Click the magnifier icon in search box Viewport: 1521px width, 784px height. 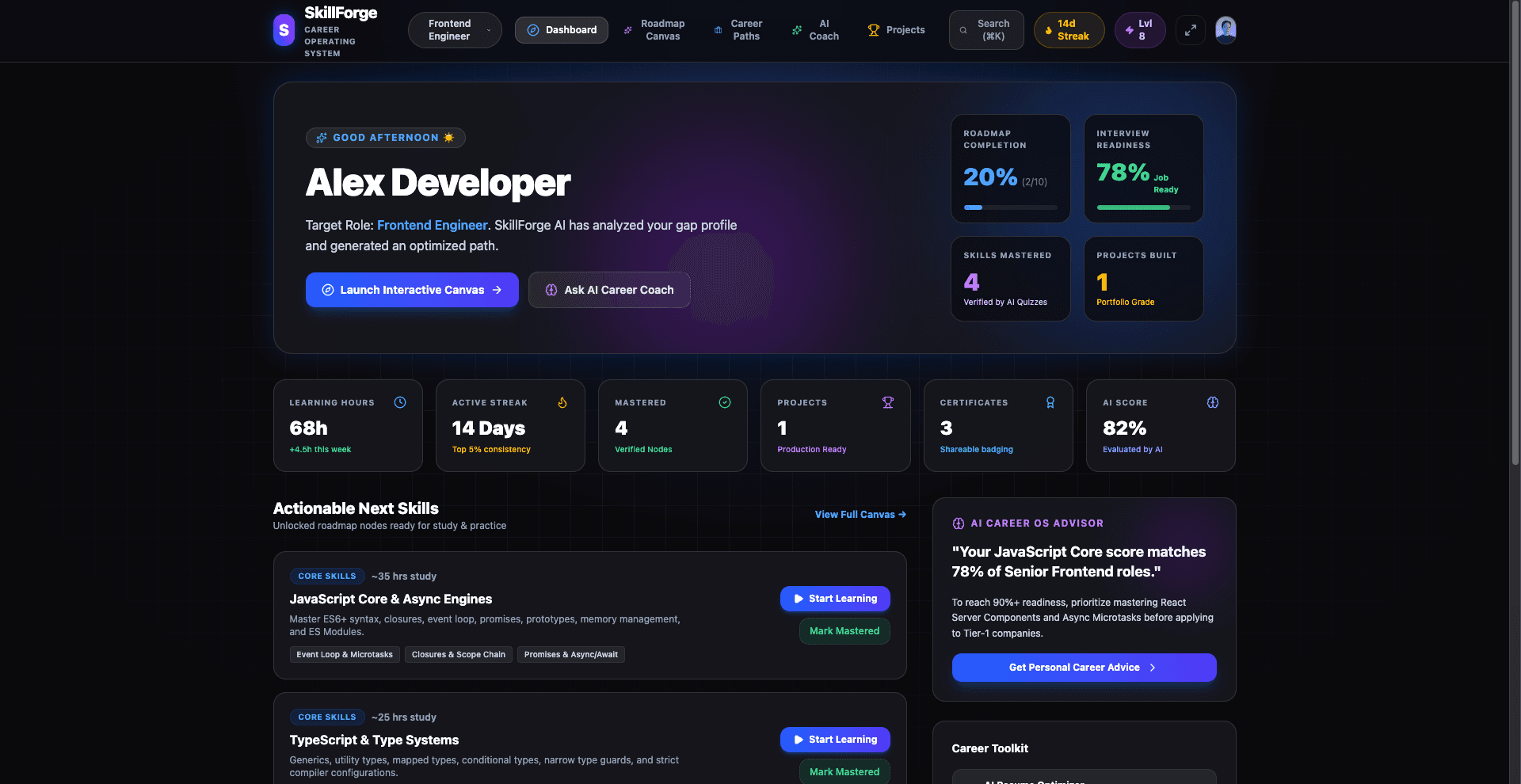(x=963, y=30)
